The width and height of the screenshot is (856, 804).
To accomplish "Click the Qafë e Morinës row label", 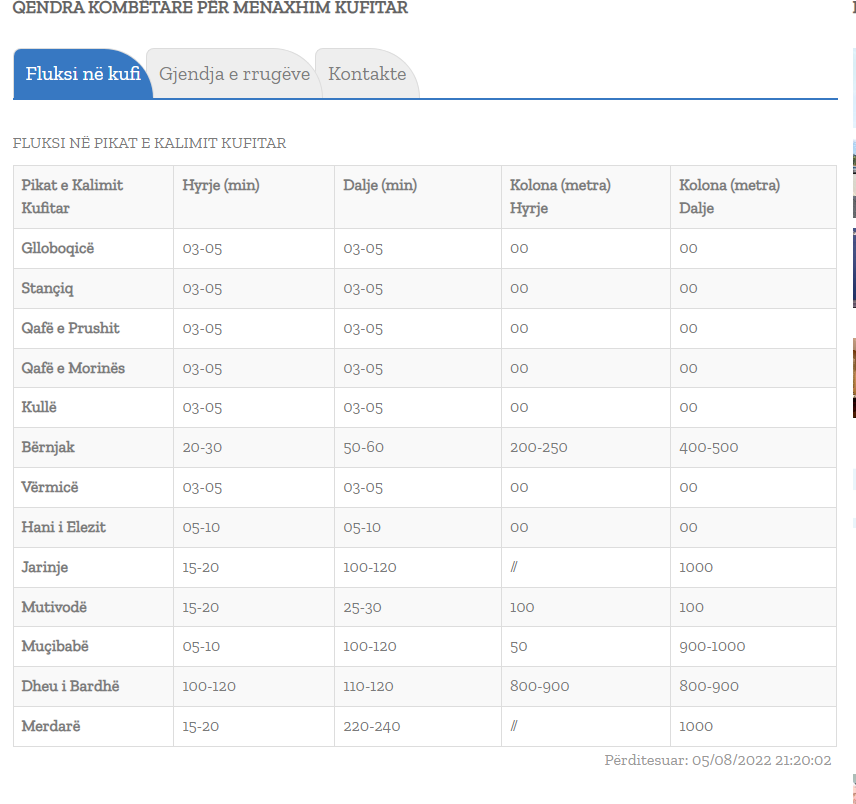I will tap(73, 368).
